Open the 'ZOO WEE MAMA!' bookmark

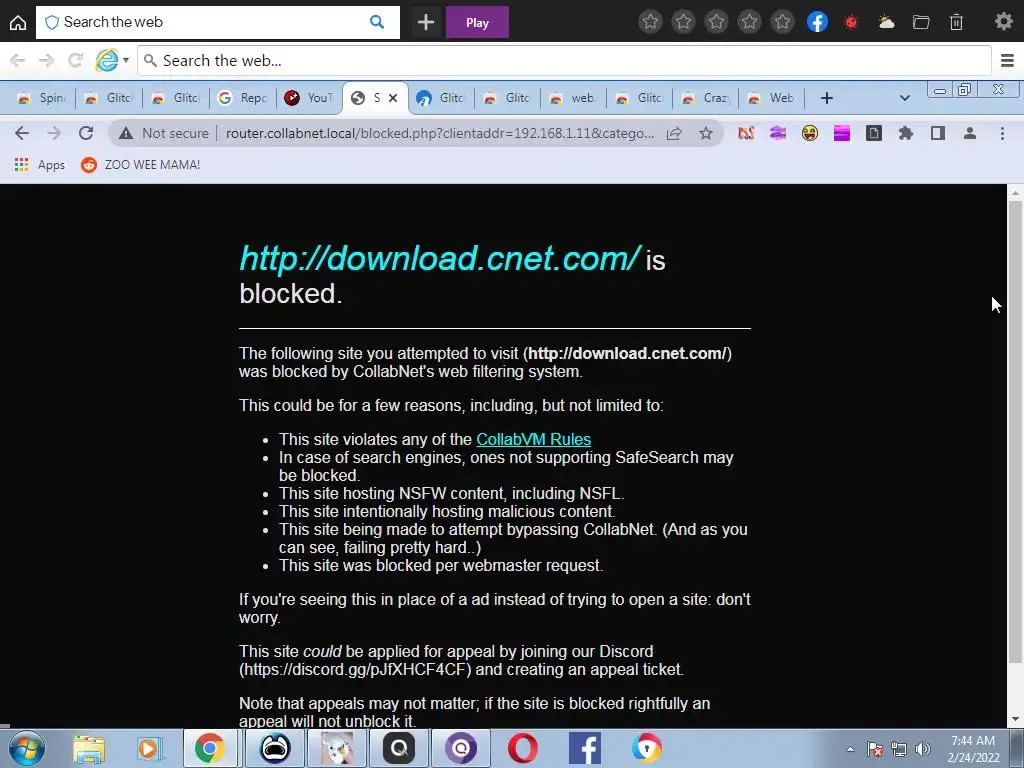tap(140, 165)
